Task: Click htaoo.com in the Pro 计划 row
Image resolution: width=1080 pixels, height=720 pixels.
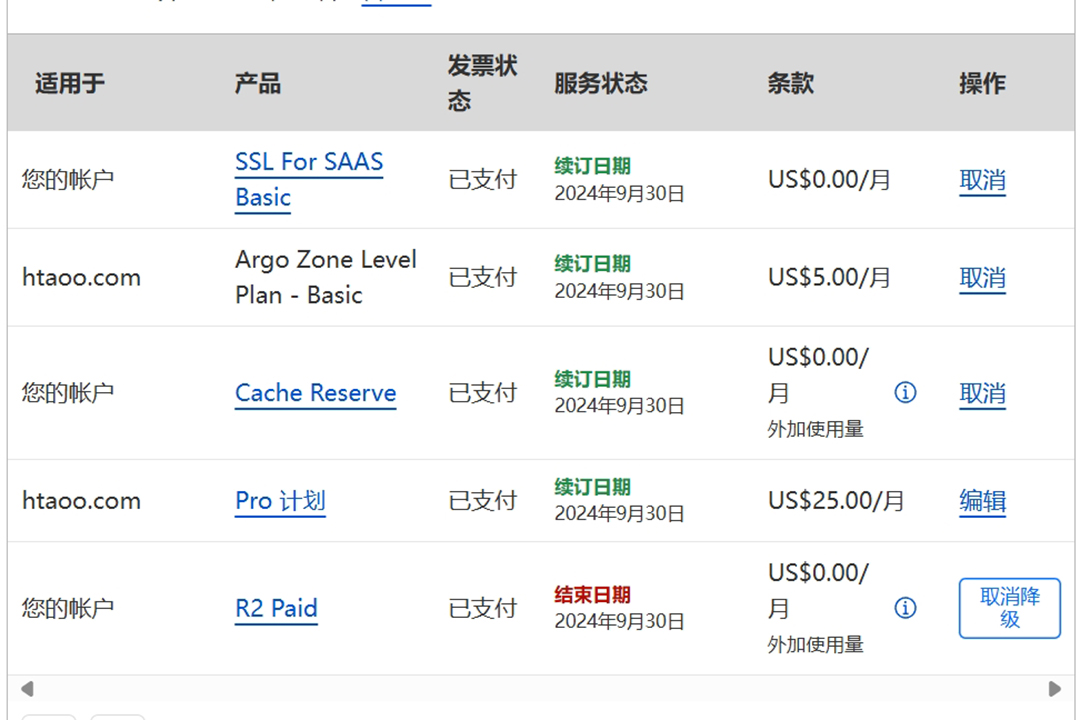Action: pyautogui.click(x=81, y=501)
